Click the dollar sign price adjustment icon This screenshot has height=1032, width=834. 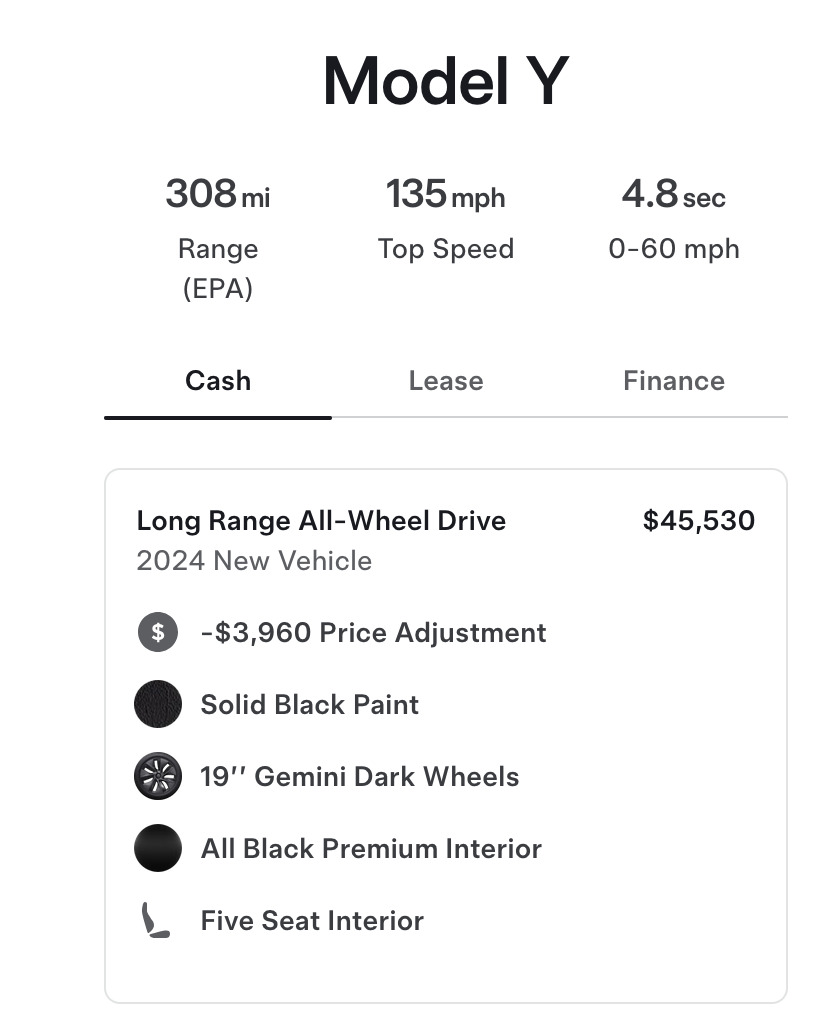158,632
